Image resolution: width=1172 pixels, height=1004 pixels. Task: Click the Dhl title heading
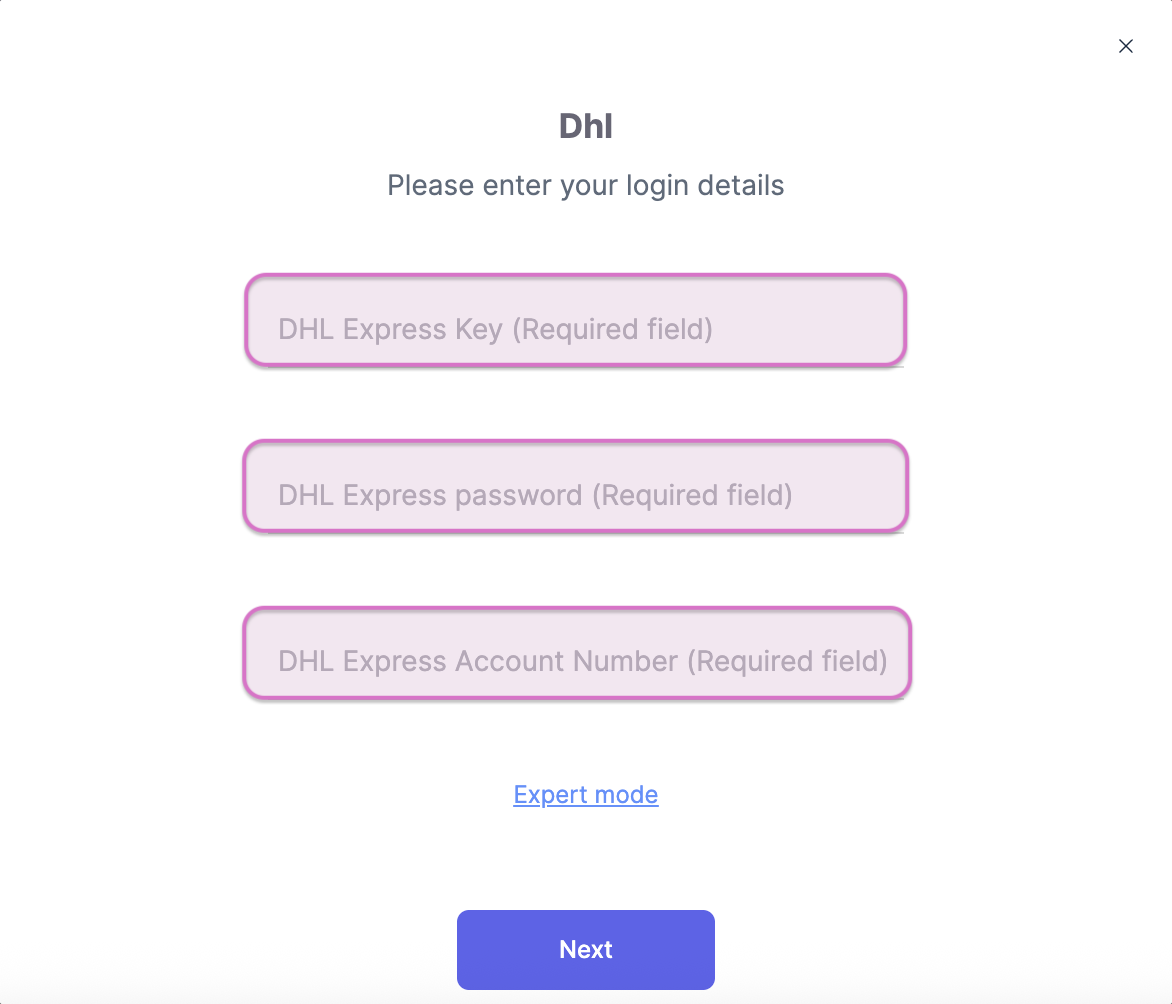click(585, 125)
